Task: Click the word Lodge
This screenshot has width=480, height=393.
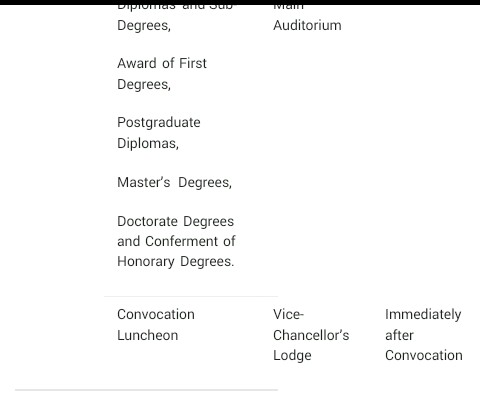Action: coord(292,356)
